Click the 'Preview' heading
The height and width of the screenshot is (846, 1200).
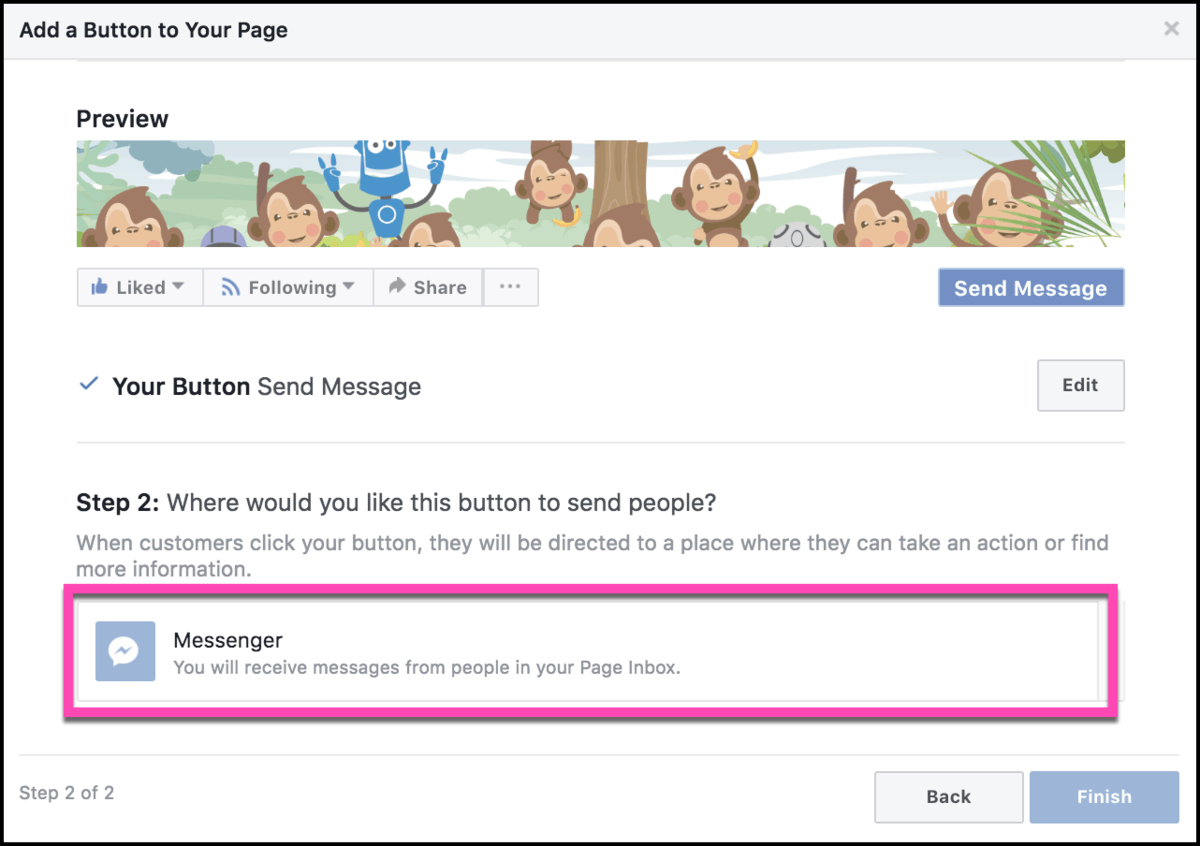123,119
